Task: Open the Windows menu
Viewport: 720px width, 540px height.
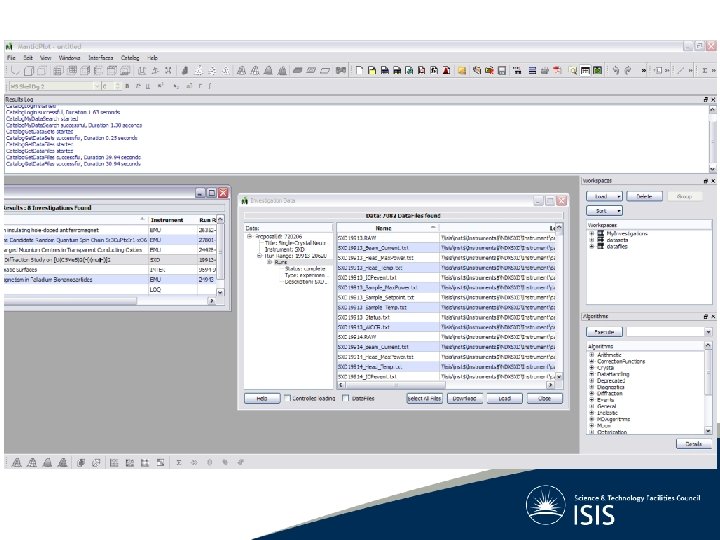Action: click(69, 58)
